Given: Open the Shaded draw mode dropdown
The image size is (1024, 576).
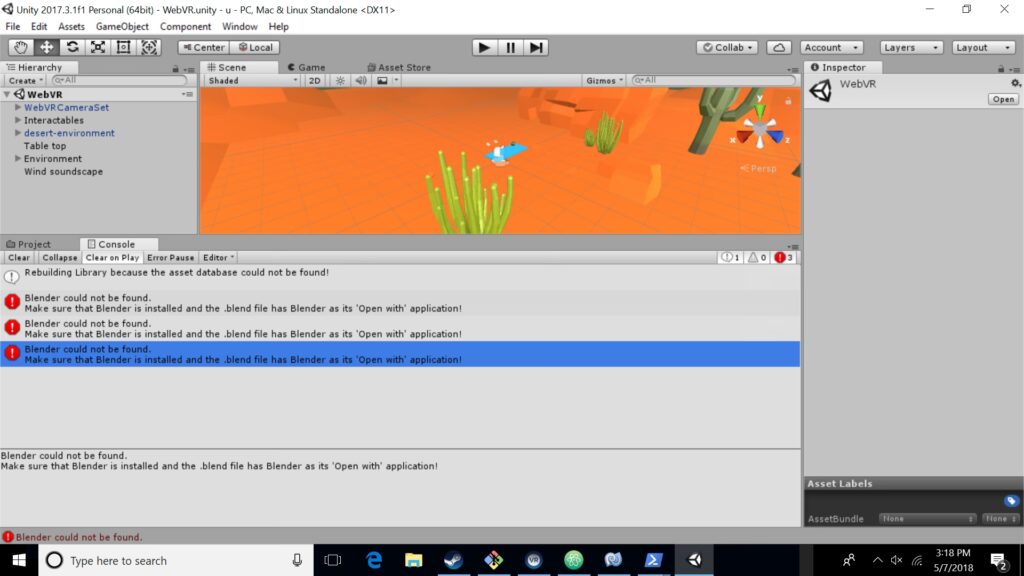Looking at the screenshot, I should tap(251, 80).
